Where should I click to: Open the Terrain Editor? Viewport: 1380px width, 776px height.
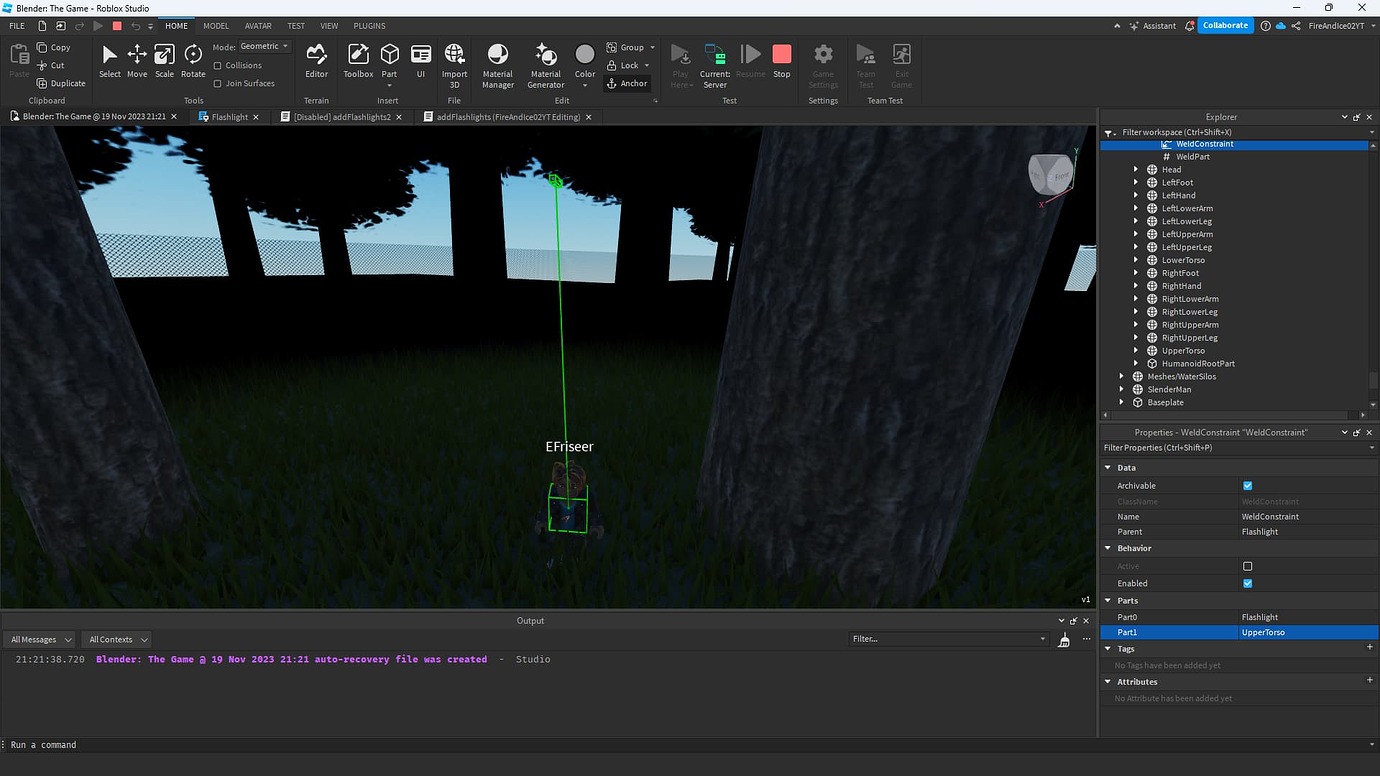click(316, 60)
